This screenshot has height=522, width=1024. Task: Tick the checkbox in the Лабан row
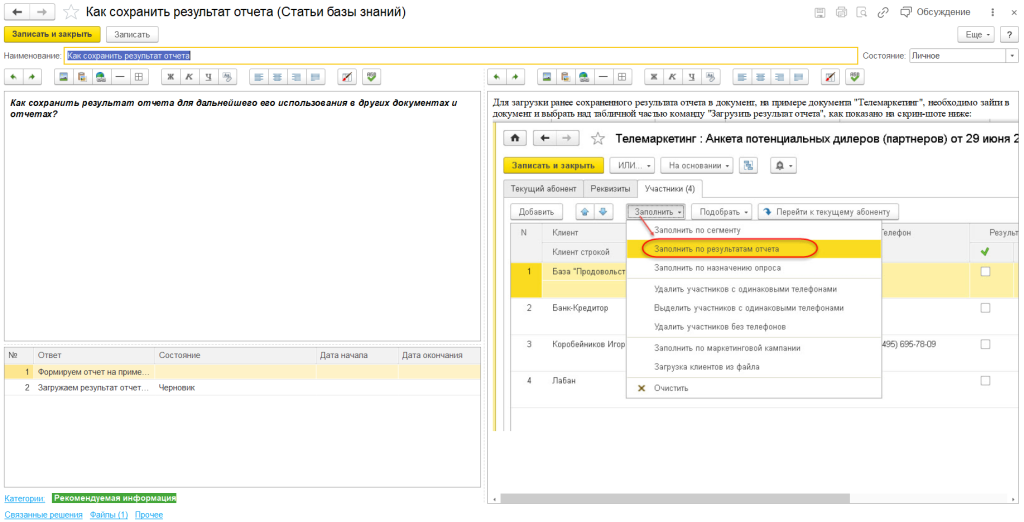985,380
